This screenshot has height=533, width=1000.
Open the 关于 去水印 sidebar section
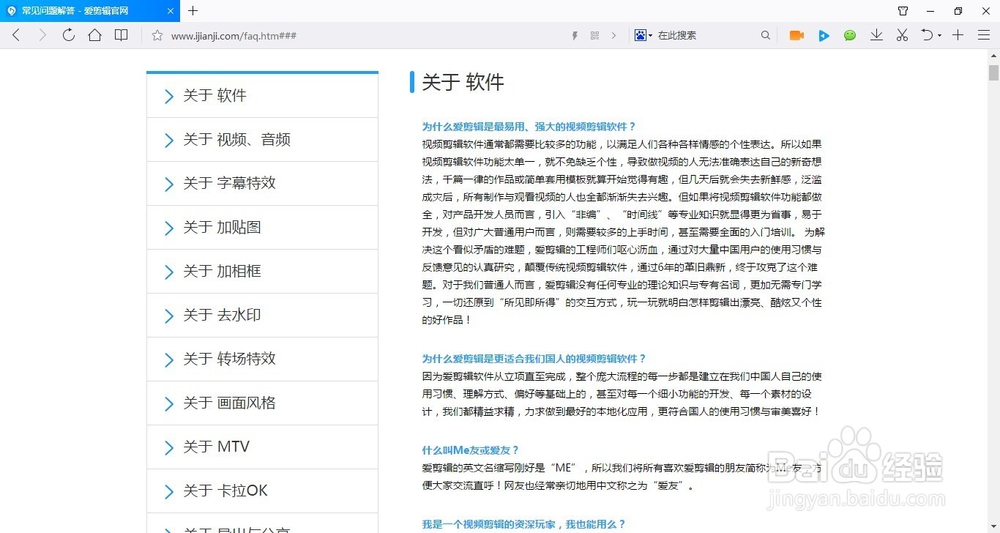(x=262, y=316)
